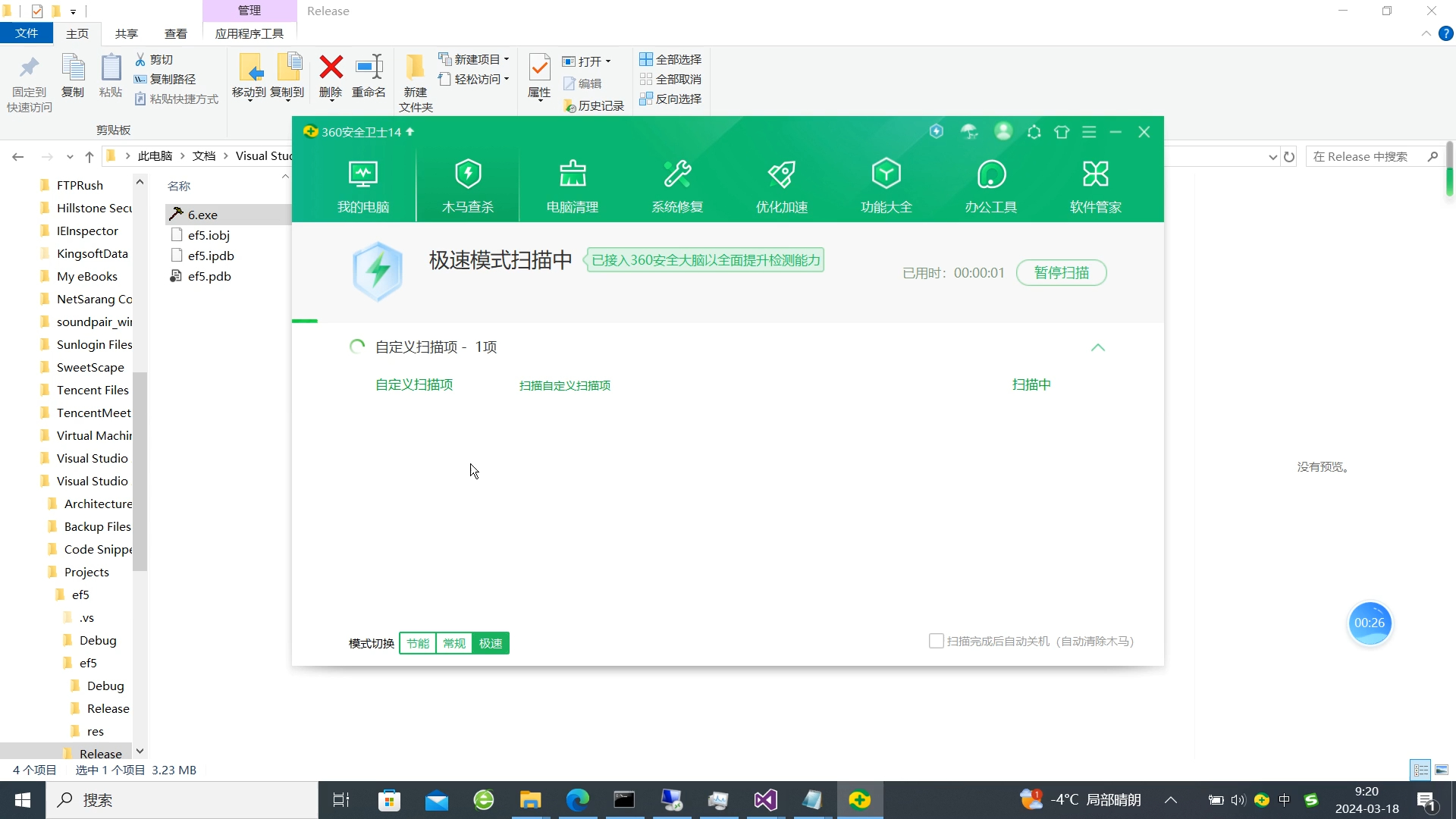This screenshot has width=1456, height=819.
Task: Click the 360 title bar hexagon settings icon
Action: click(x=1034, y=132)
